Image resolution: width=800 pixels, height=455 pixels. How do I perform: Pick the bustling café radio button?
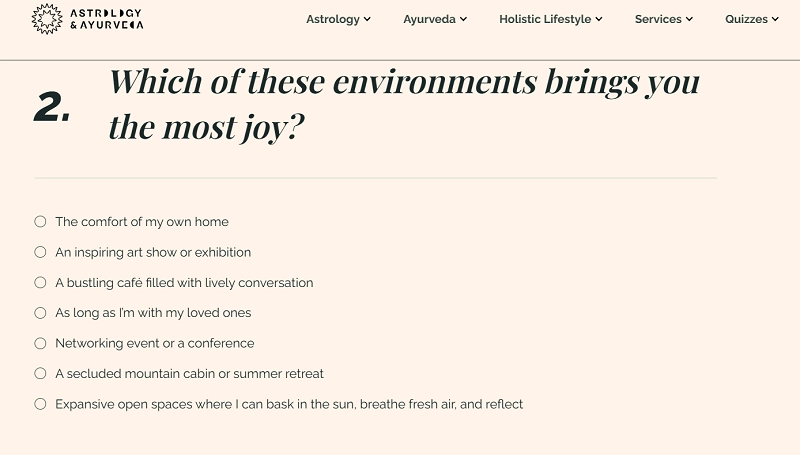[40, 283]
